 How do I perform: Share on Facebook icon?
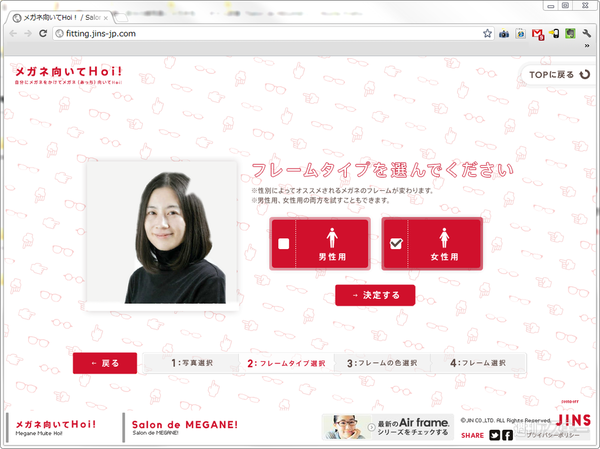pos(507,435)
